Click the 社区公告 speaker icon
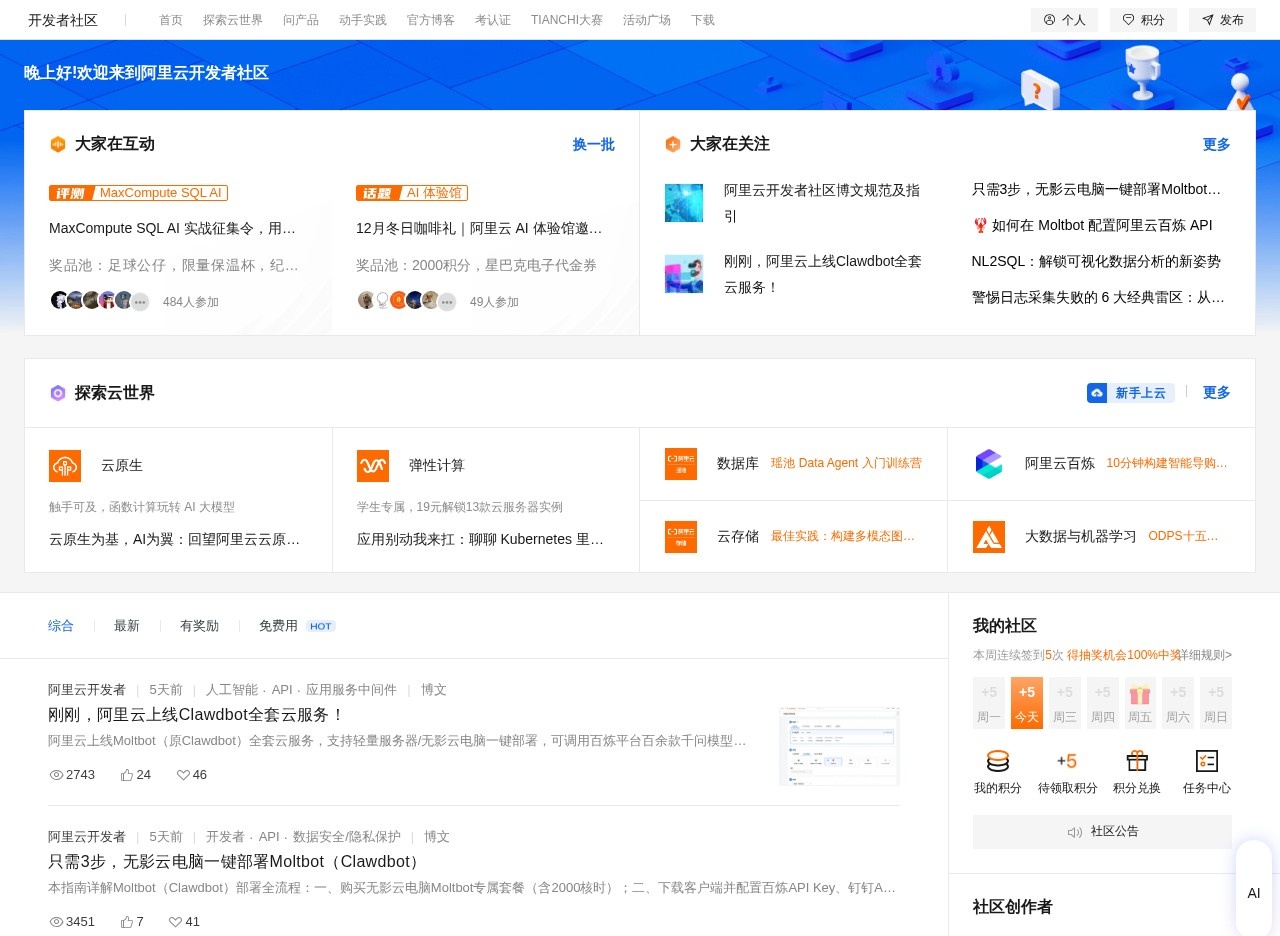 (x=1075, y=831)
